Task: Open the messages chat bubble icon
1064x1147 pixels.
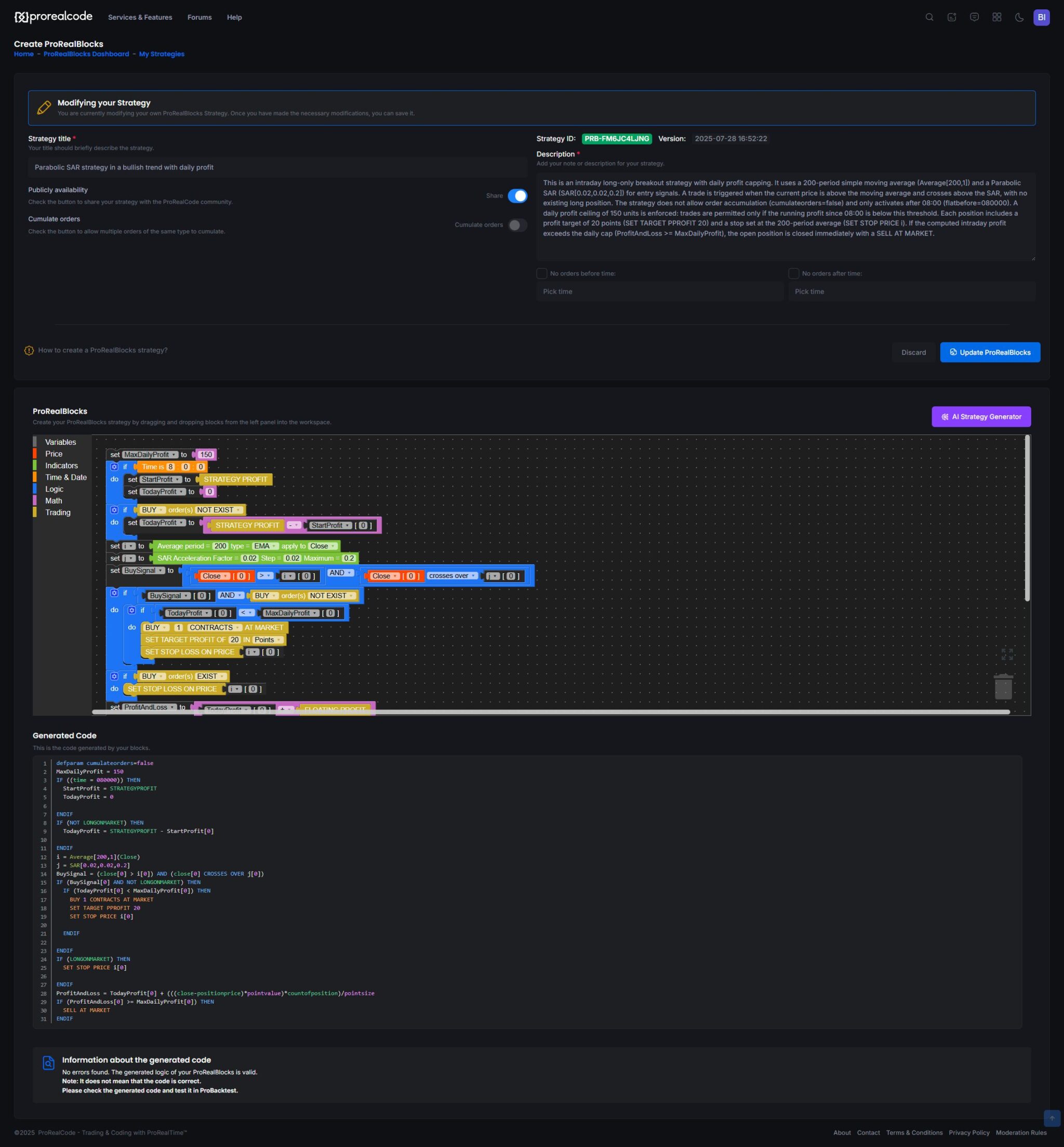Action: tap(974, 17)
